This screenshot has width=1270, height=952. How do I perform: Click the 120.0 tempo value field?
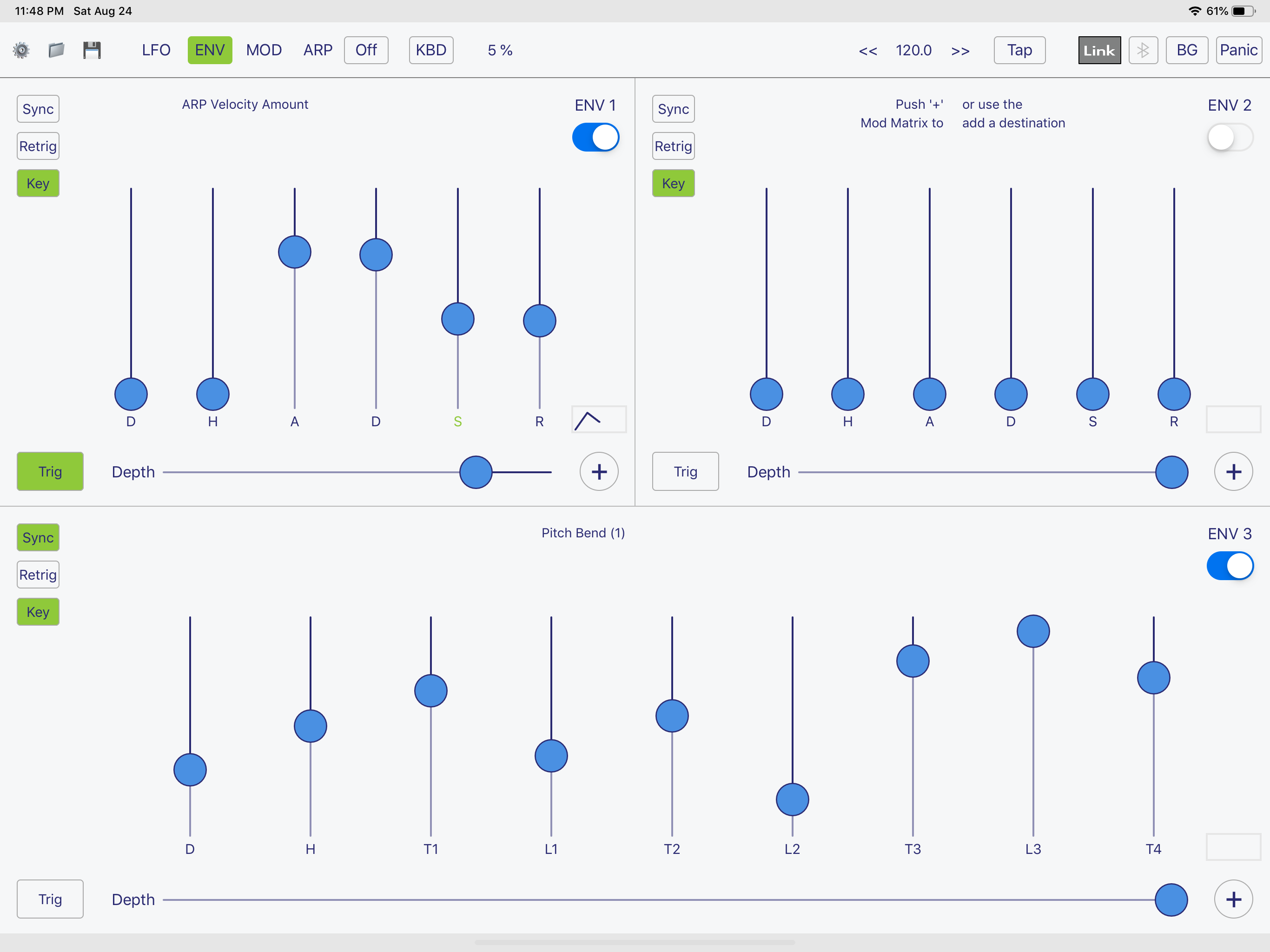pyautogui.click(x=913, y=51)
